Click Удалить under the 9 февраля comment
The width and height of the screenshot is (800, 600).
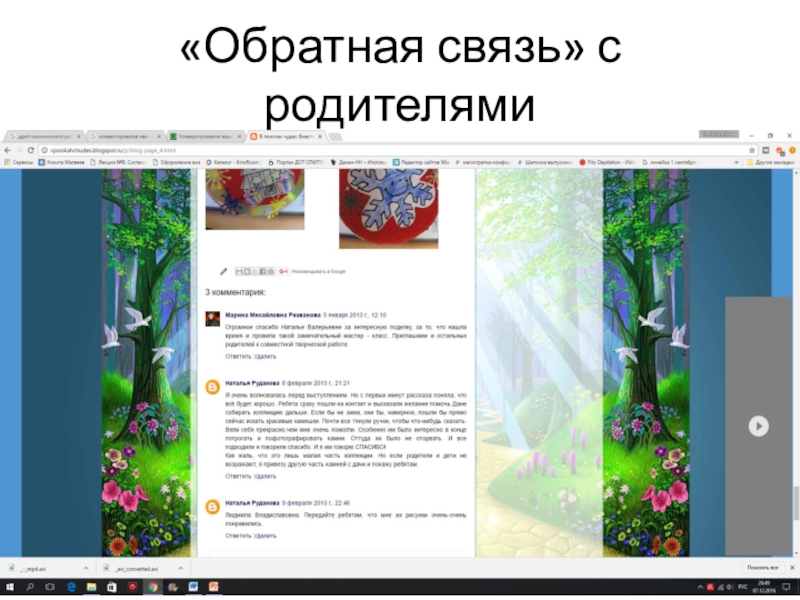pos(264,536)
